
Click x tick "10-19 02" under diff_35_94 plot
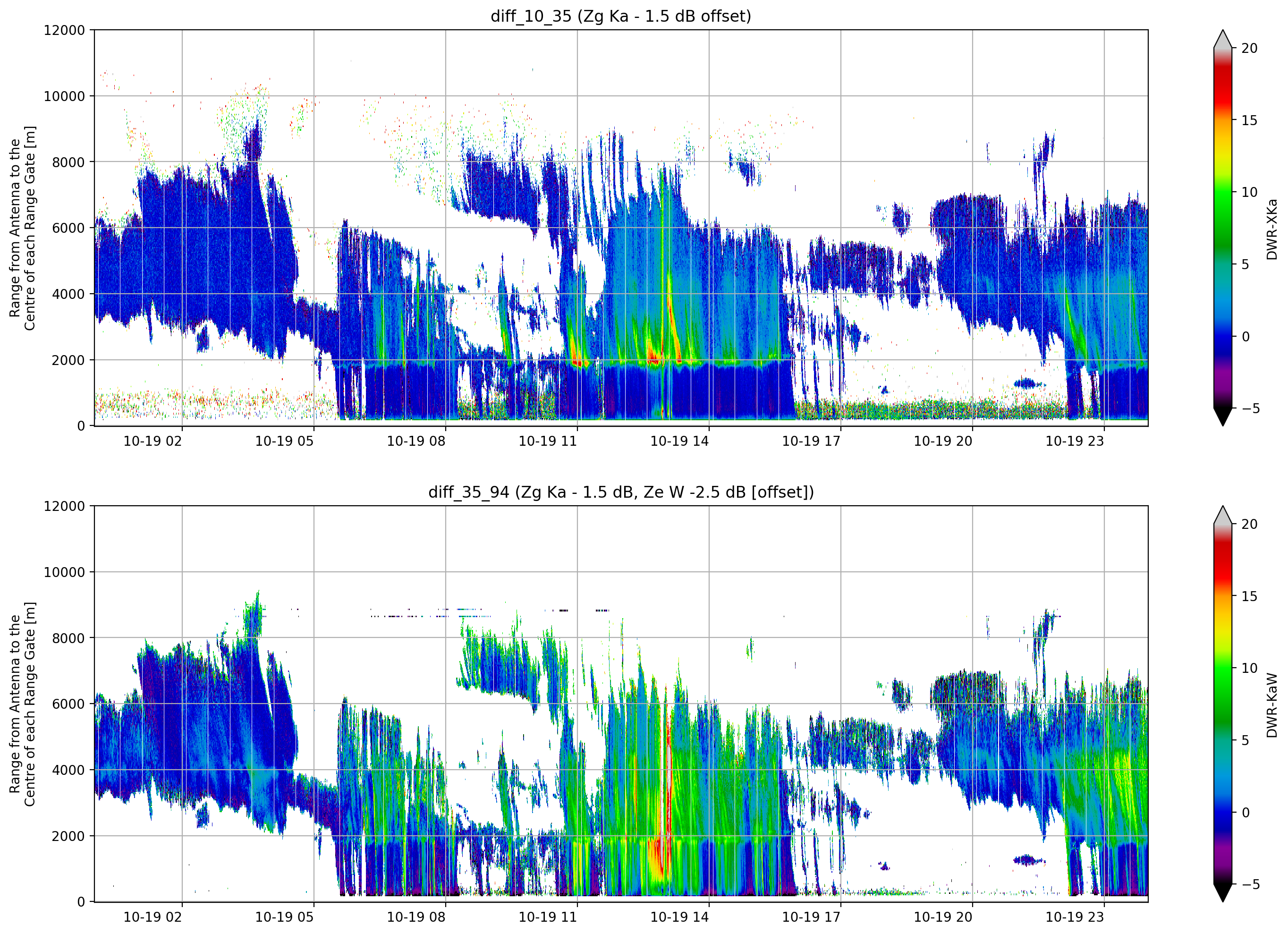153,917
